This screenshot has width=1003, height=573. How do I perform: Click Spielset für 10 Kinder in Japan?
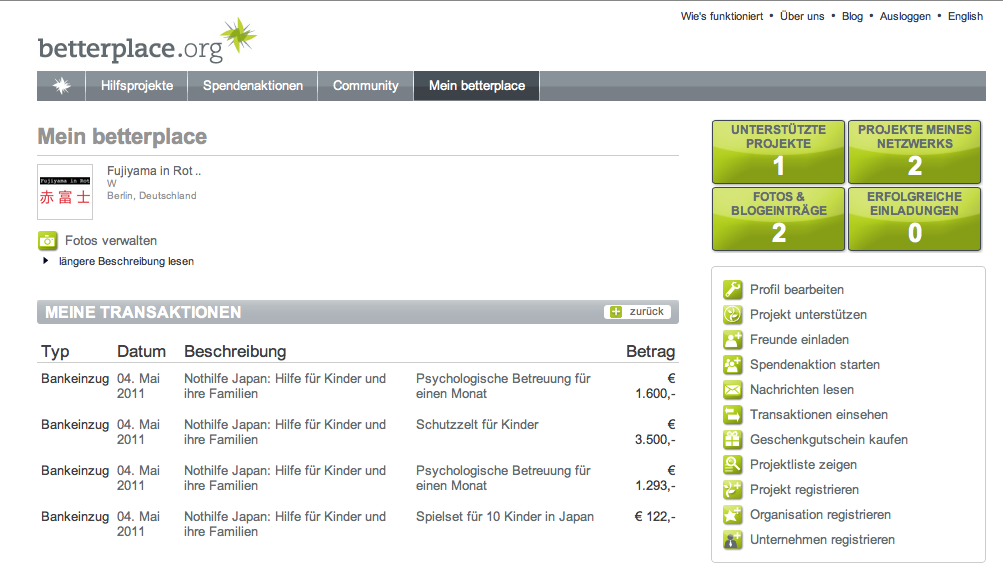tap(505, 517)
